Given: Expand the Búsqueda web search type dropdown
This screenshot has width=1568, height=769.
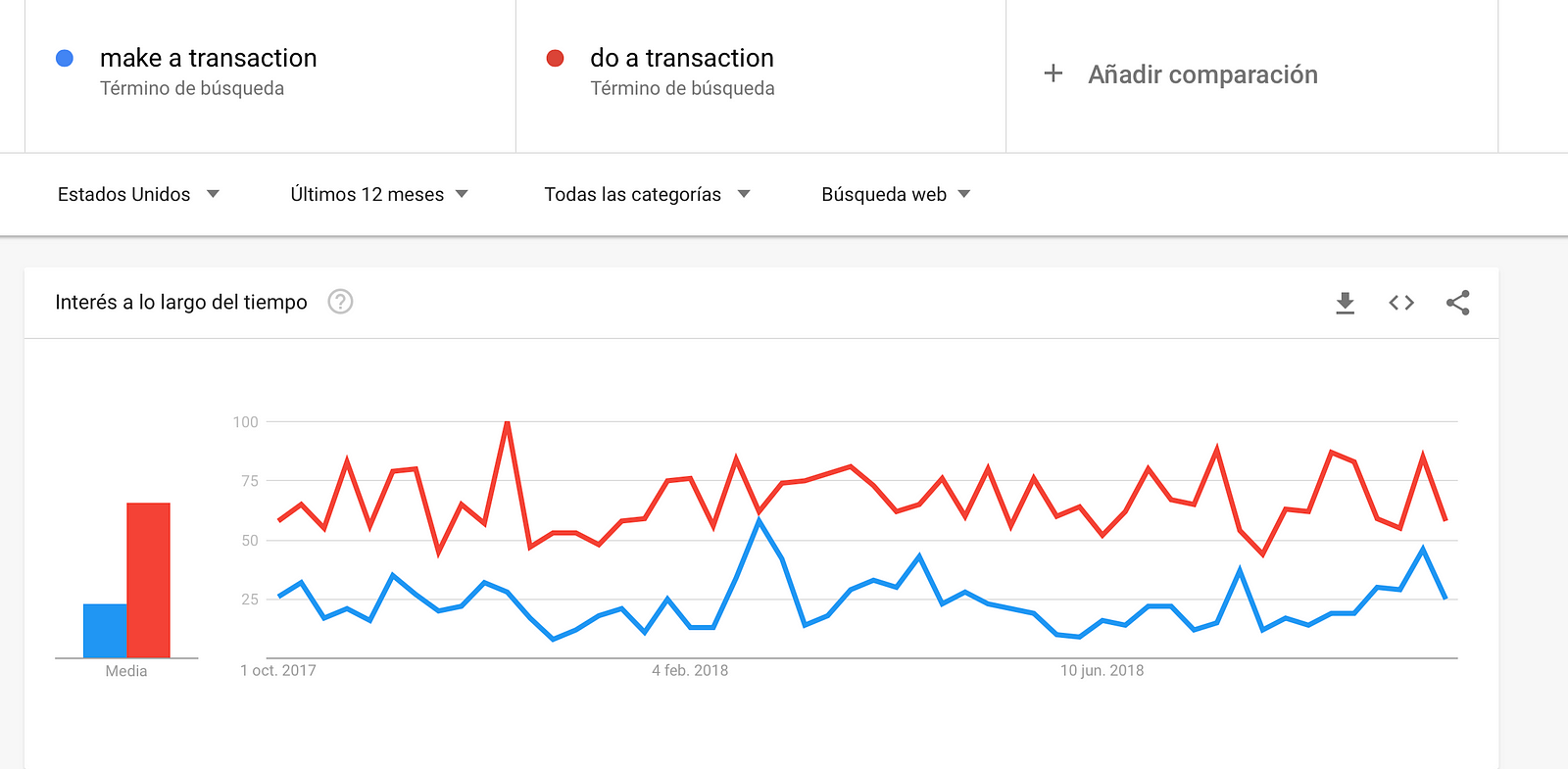Looking at the screenshot, I should click(x=896, y=194).
